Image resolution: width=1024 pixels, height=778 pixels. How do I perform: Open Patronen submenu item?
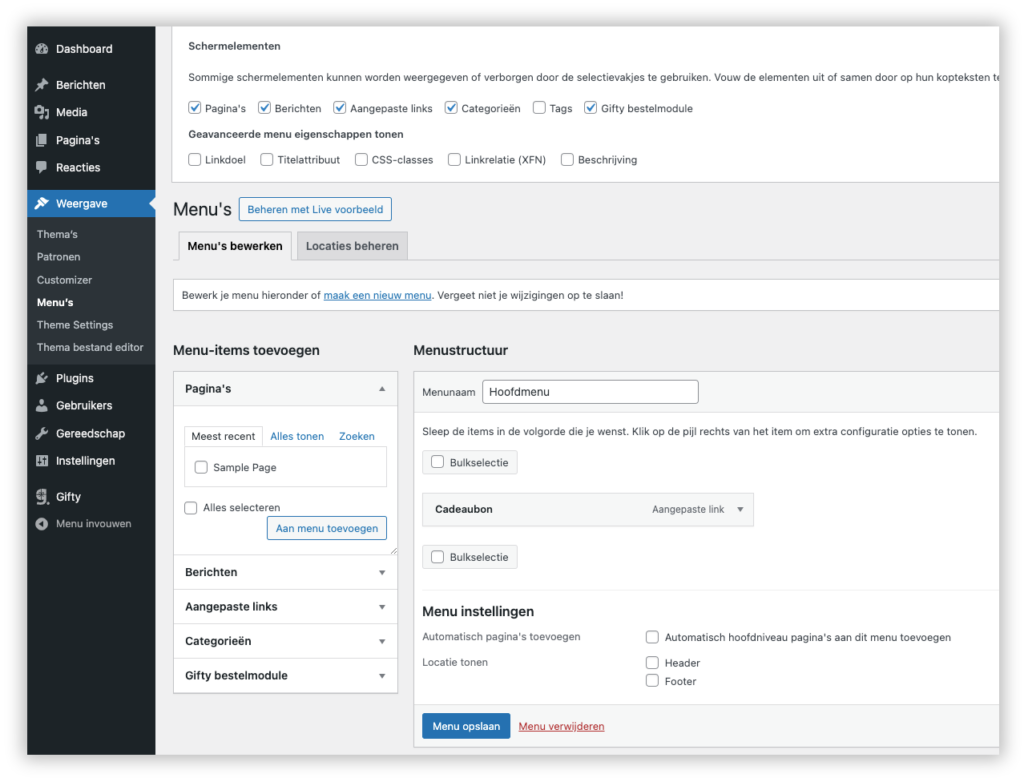coord(59,257)
